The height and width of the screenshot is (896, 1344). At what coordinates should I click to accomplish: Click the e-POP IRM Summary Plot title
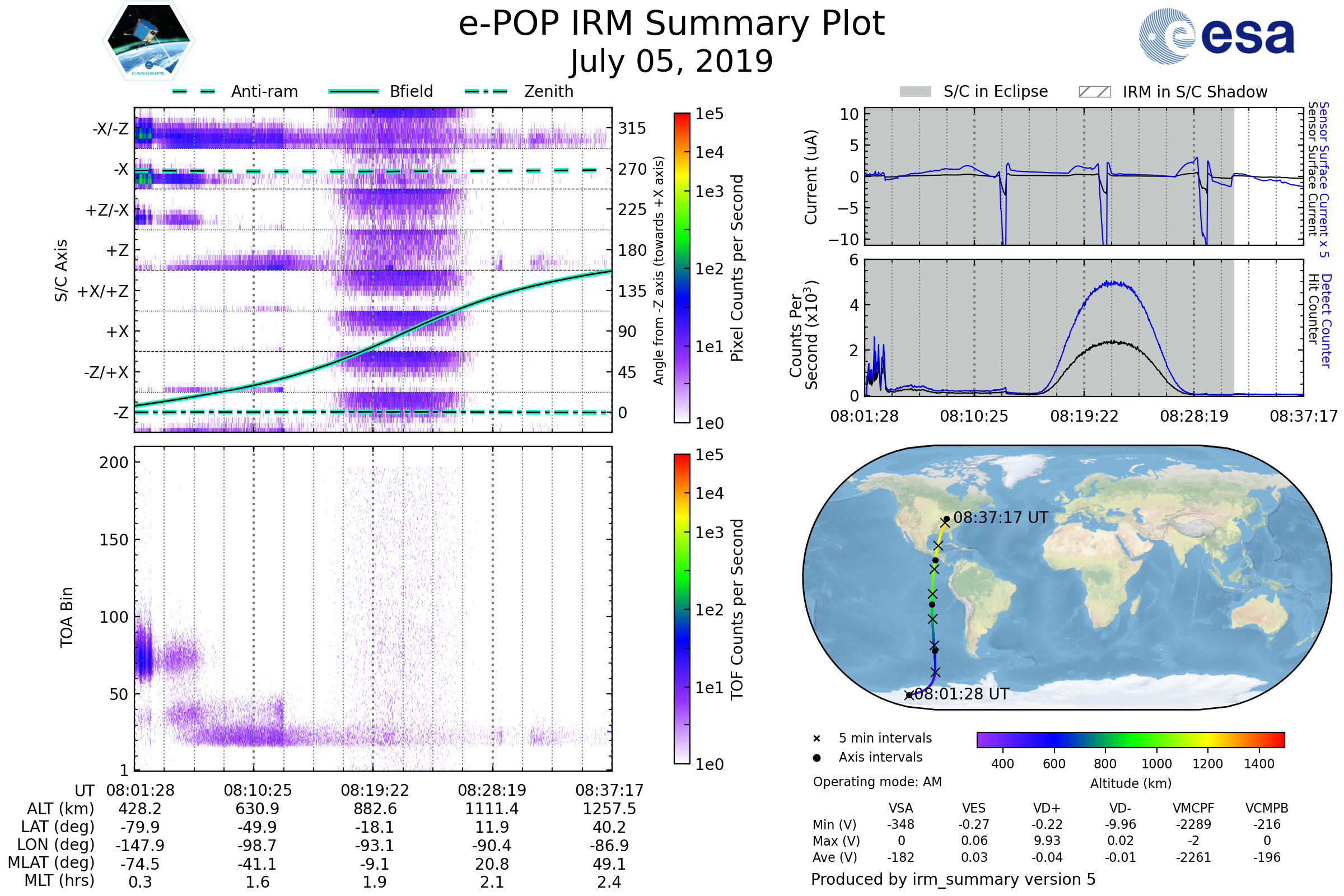pyautogui.click(x=671, y=24)
